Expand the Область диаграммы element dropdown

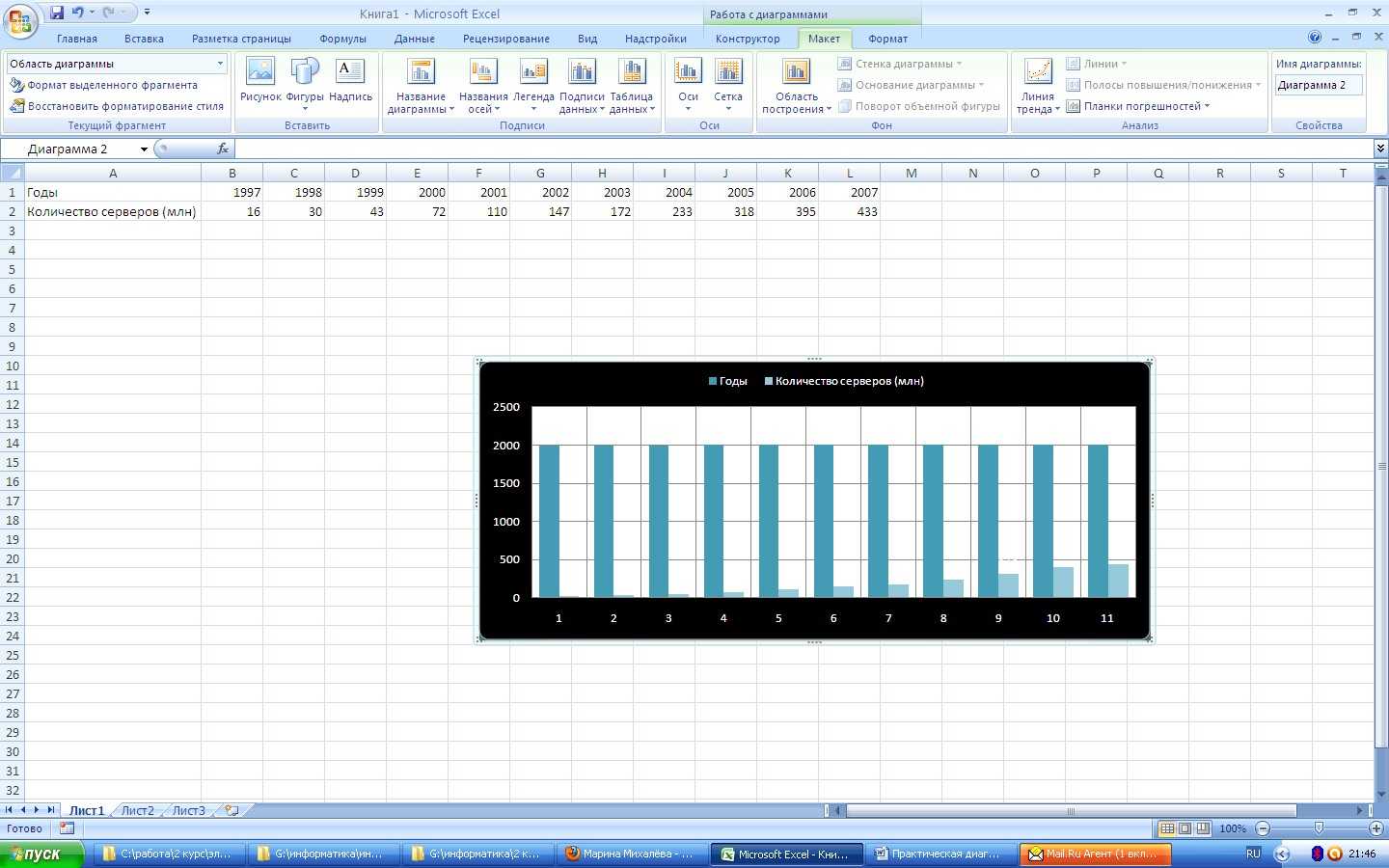[220, 64]
